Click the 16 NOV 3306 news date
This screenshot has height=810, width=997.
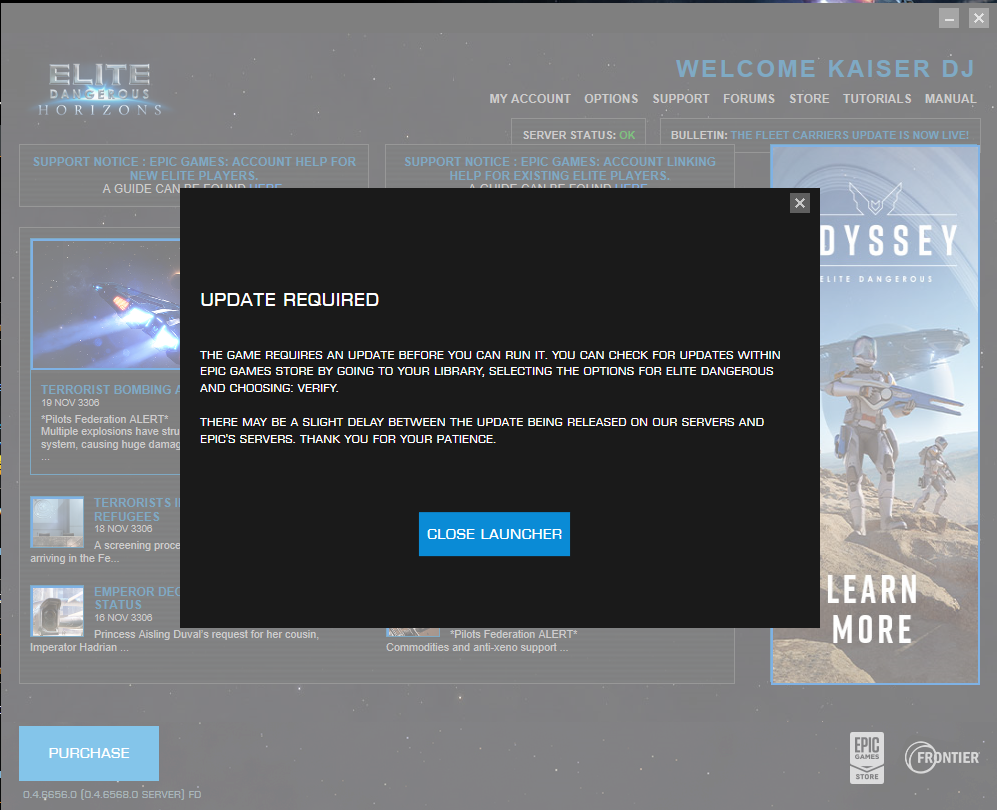pos(123,617)
